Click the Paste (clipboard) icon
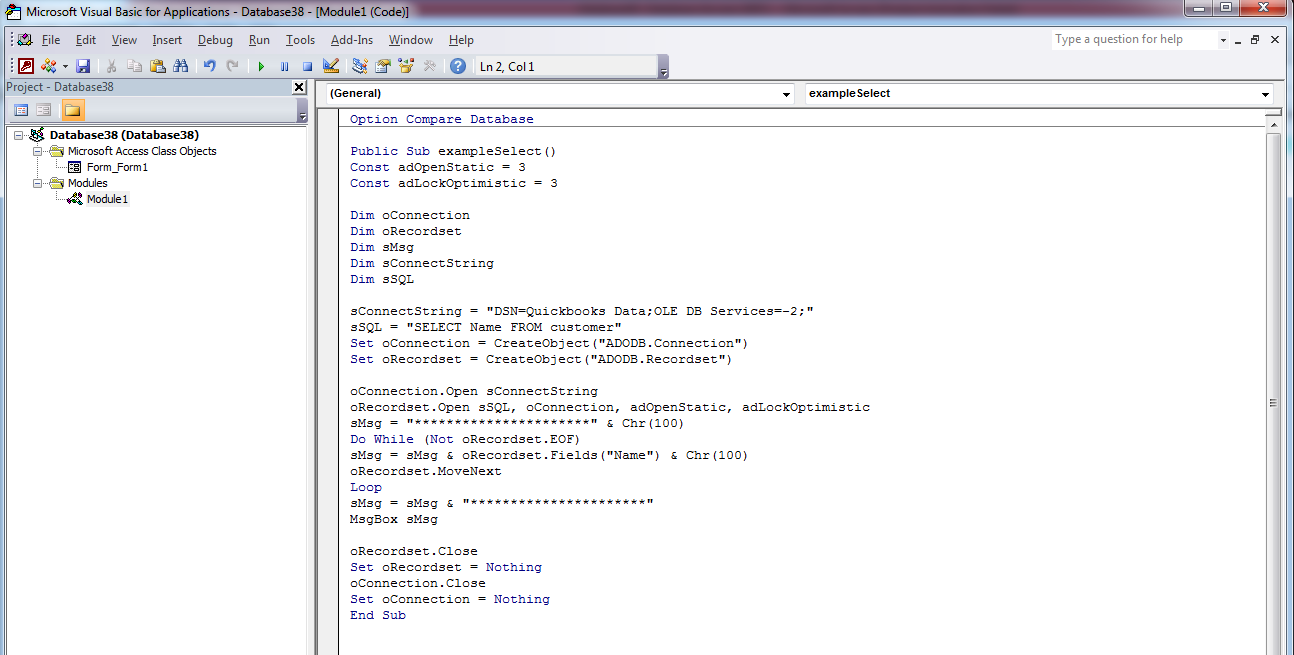This screenshot has width=1294, height=655. coord(158,66)
